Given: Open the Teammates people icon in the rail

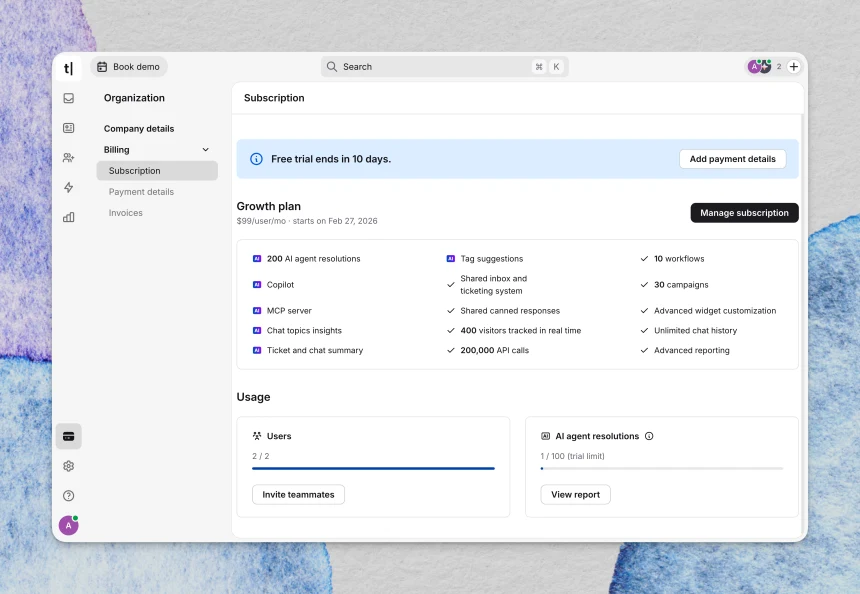Looking at the screenshot, I should tap(69, 158).
